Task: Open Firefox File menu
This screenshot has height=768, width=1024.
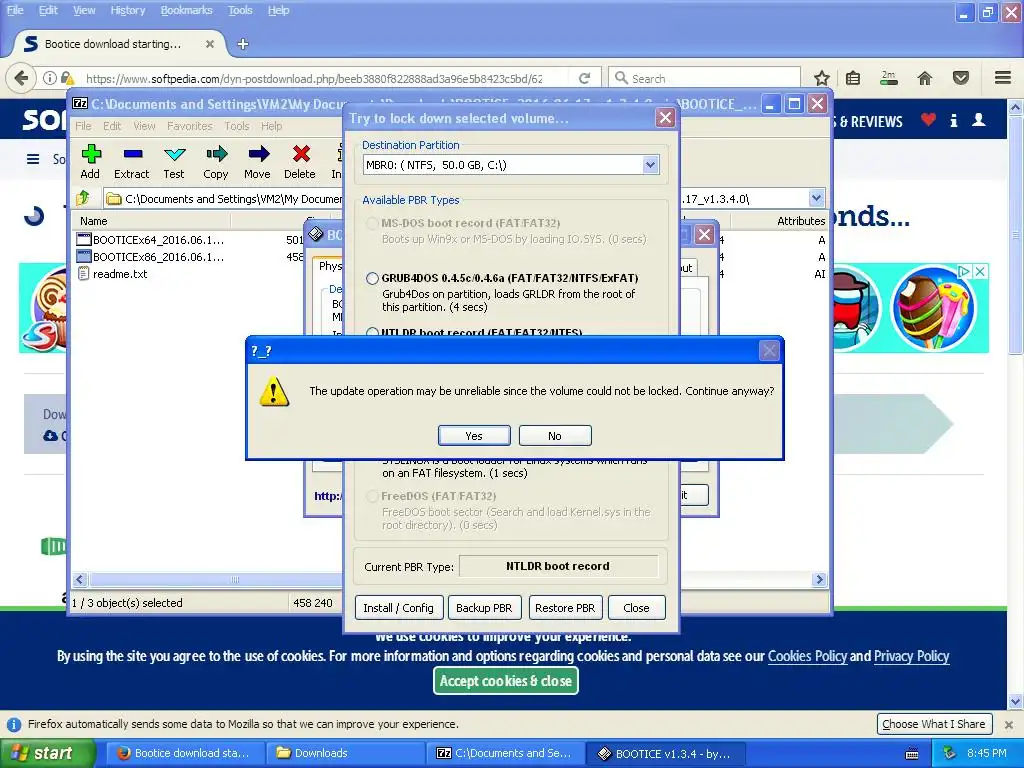Action: tap(14, 10)
